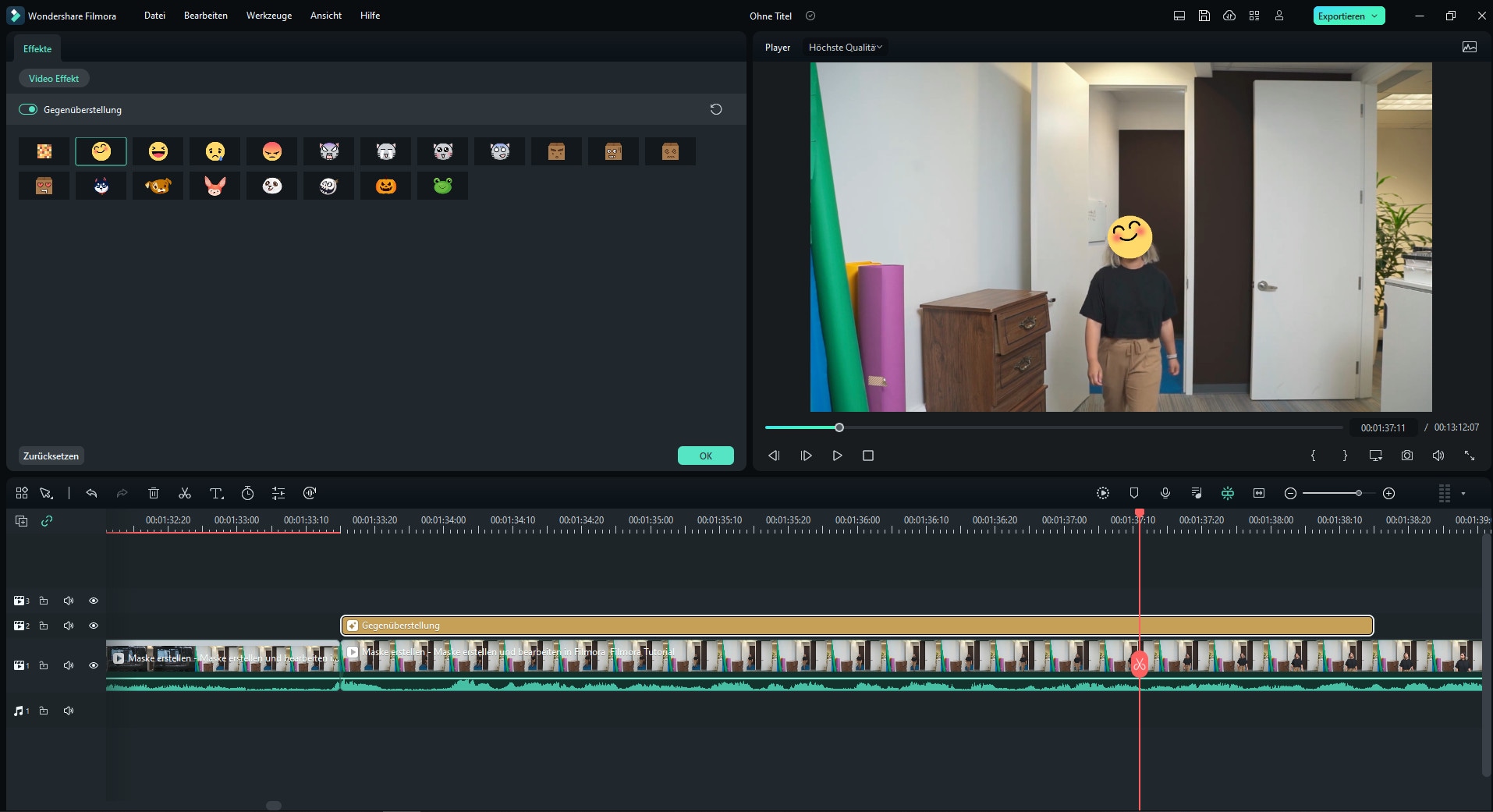Open the audio waveform tool
This screenshot has height=812, width=1493.
coord(310,493)
